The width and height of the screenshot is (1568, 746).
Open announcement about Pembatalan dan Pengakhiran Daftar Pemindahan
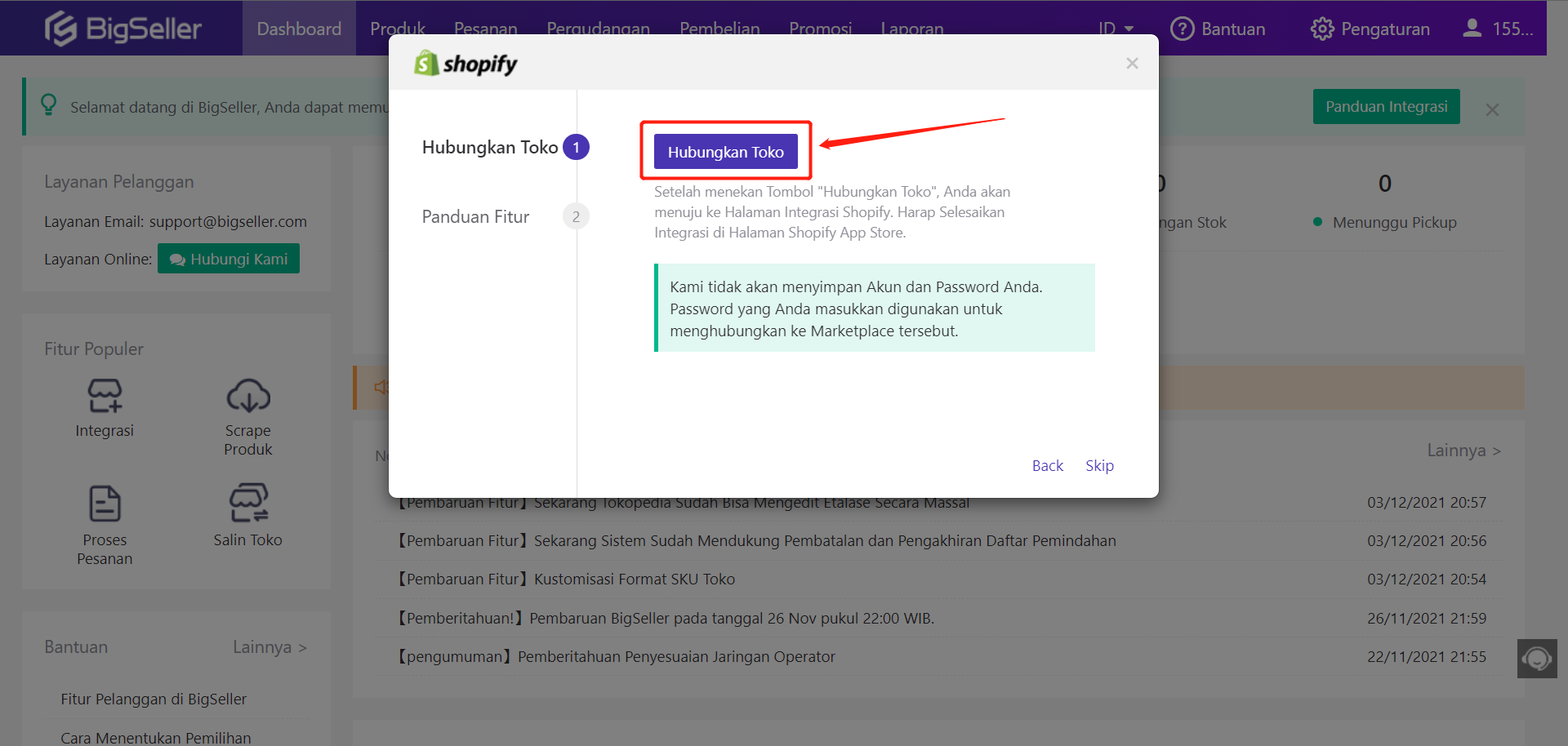(757, 541)
